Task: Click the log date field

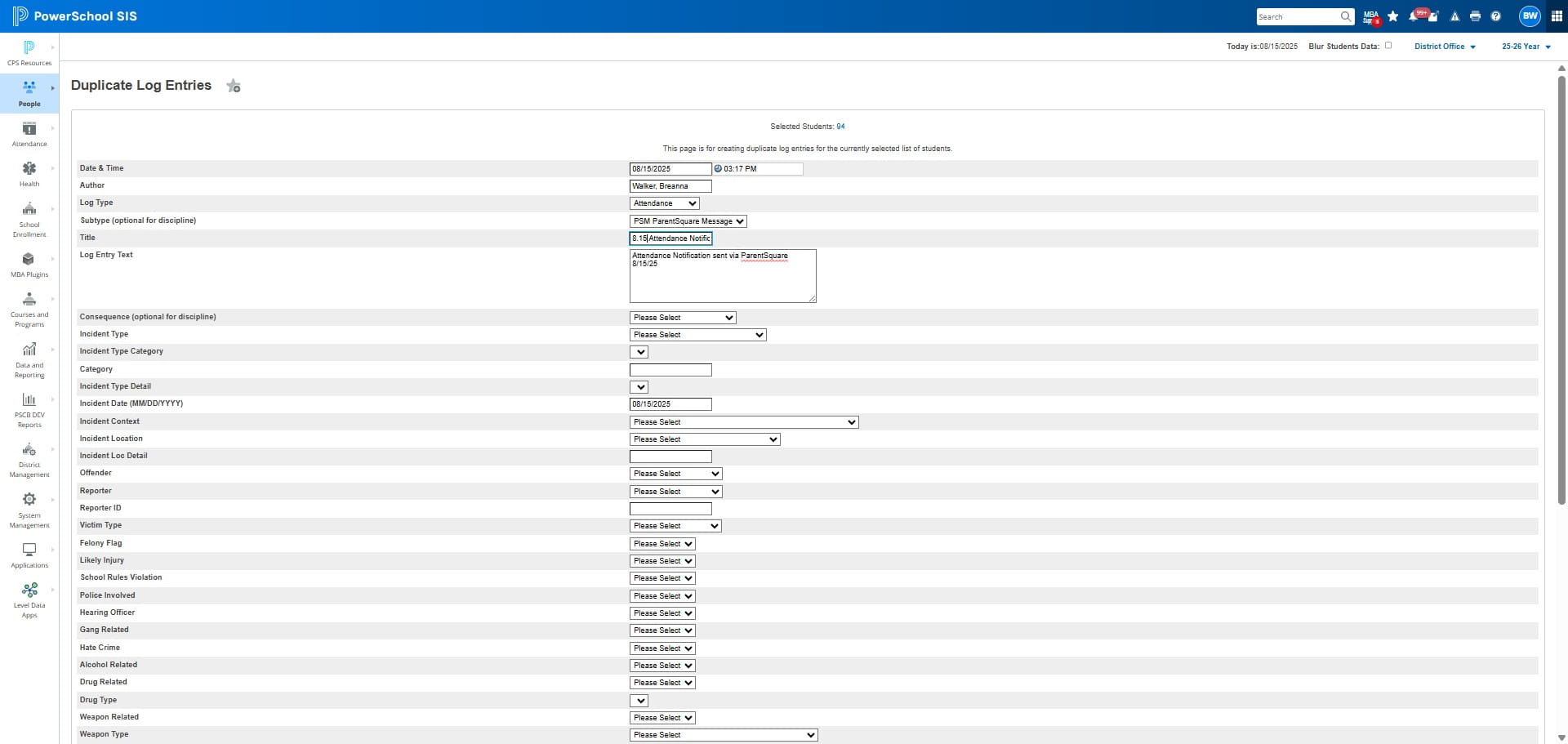Action: click(x=670, y=169)
